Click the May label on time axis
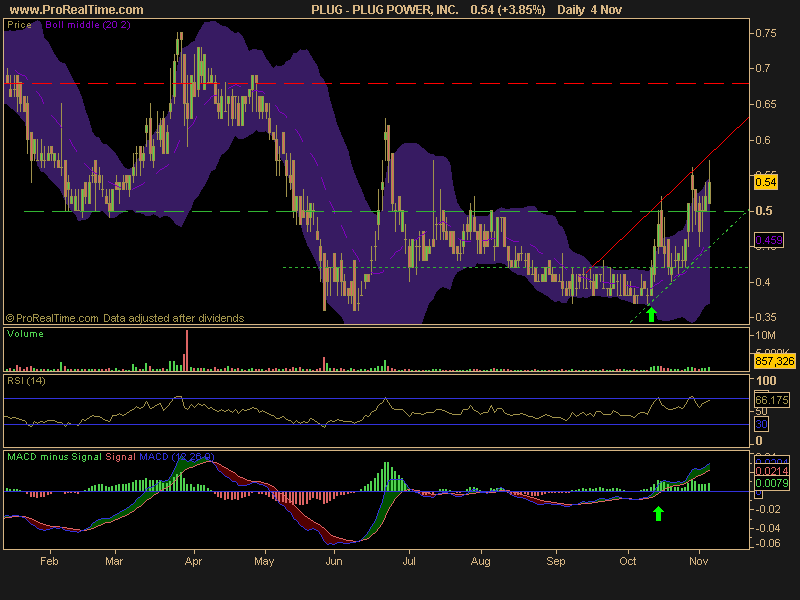Viewport: 800px width, 600px height. click(x=264, y=561)
